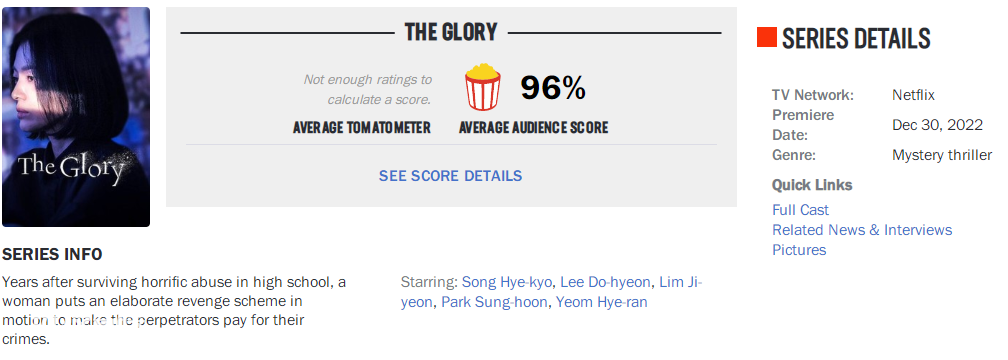Open the Full Cast quick link
The height and width of the screenshot is (360, 1008).
pos(800,210)
